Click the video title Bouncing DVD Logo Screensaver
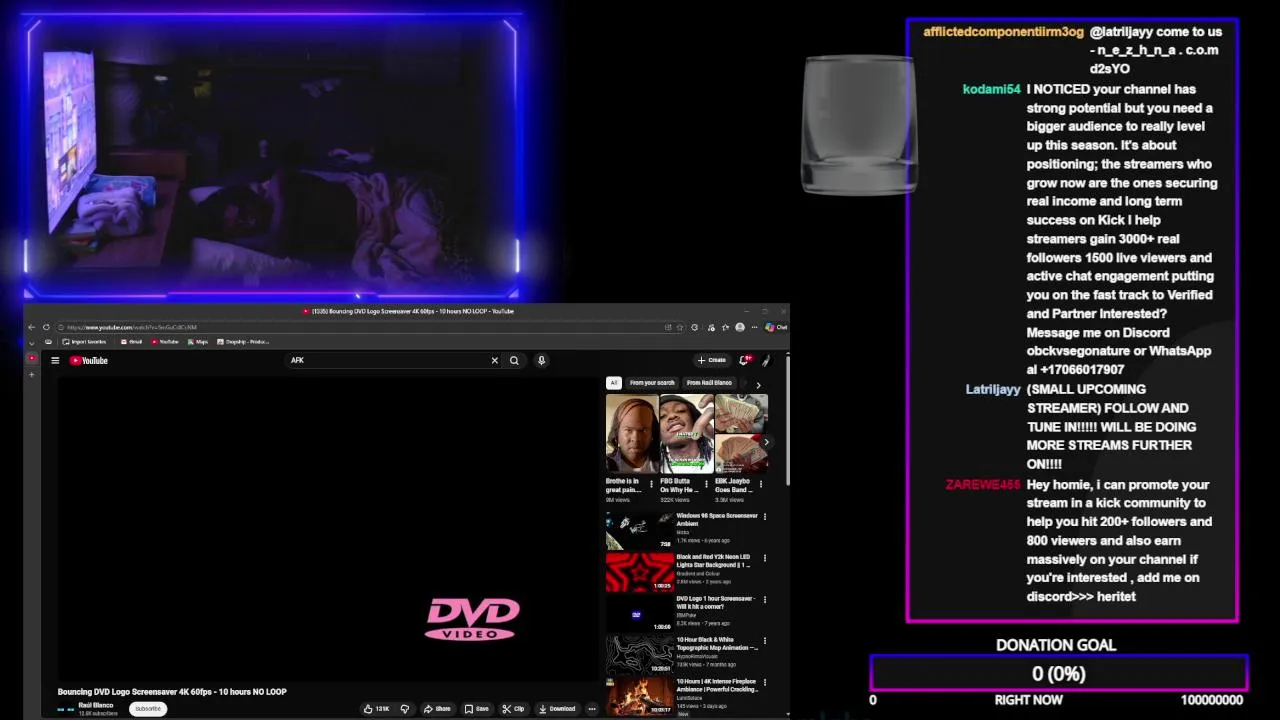This screenshot has height=720, width=1280. (x=172, y=691)
